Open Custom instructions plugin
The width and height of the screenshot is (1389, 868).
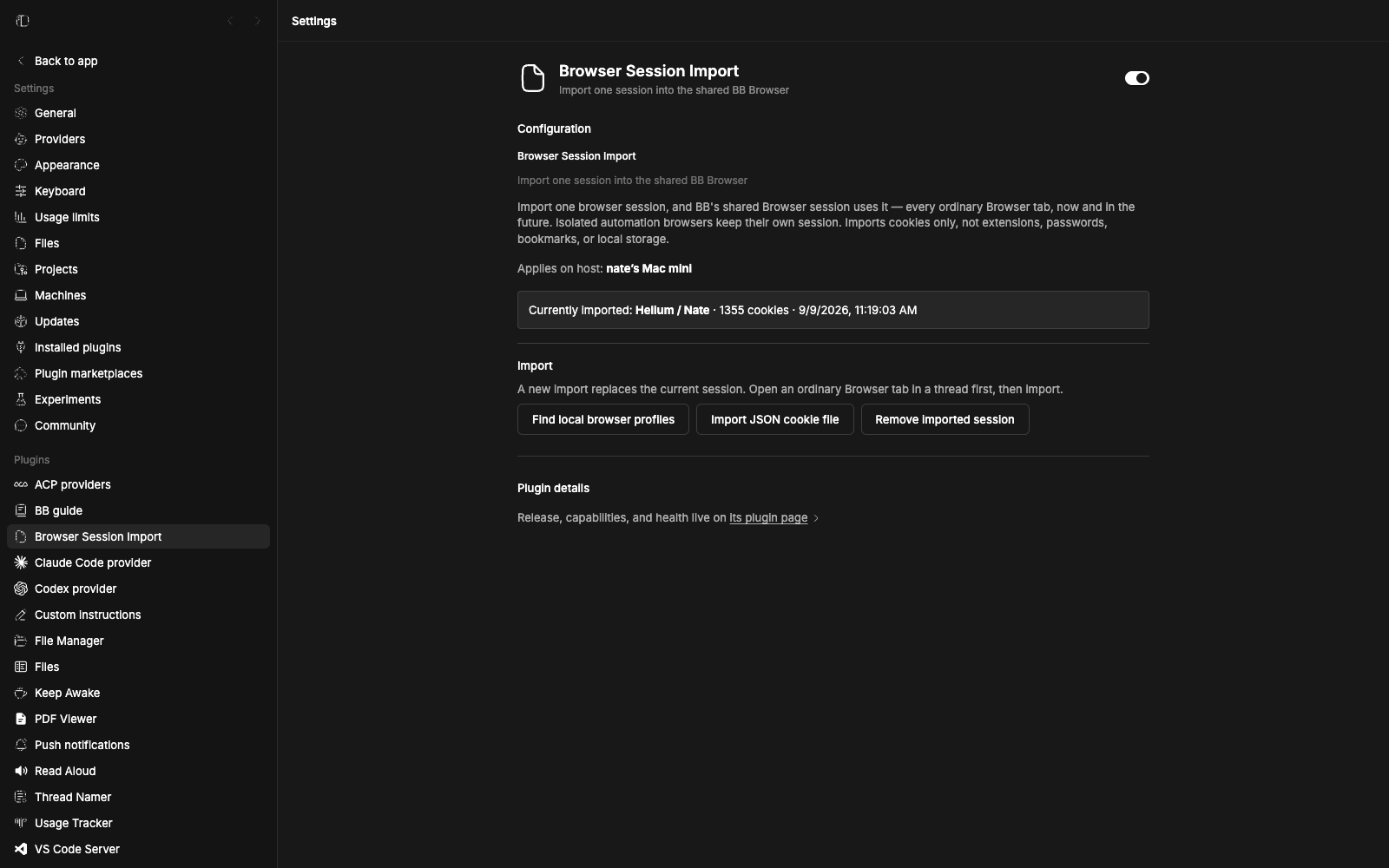point(138,615)
